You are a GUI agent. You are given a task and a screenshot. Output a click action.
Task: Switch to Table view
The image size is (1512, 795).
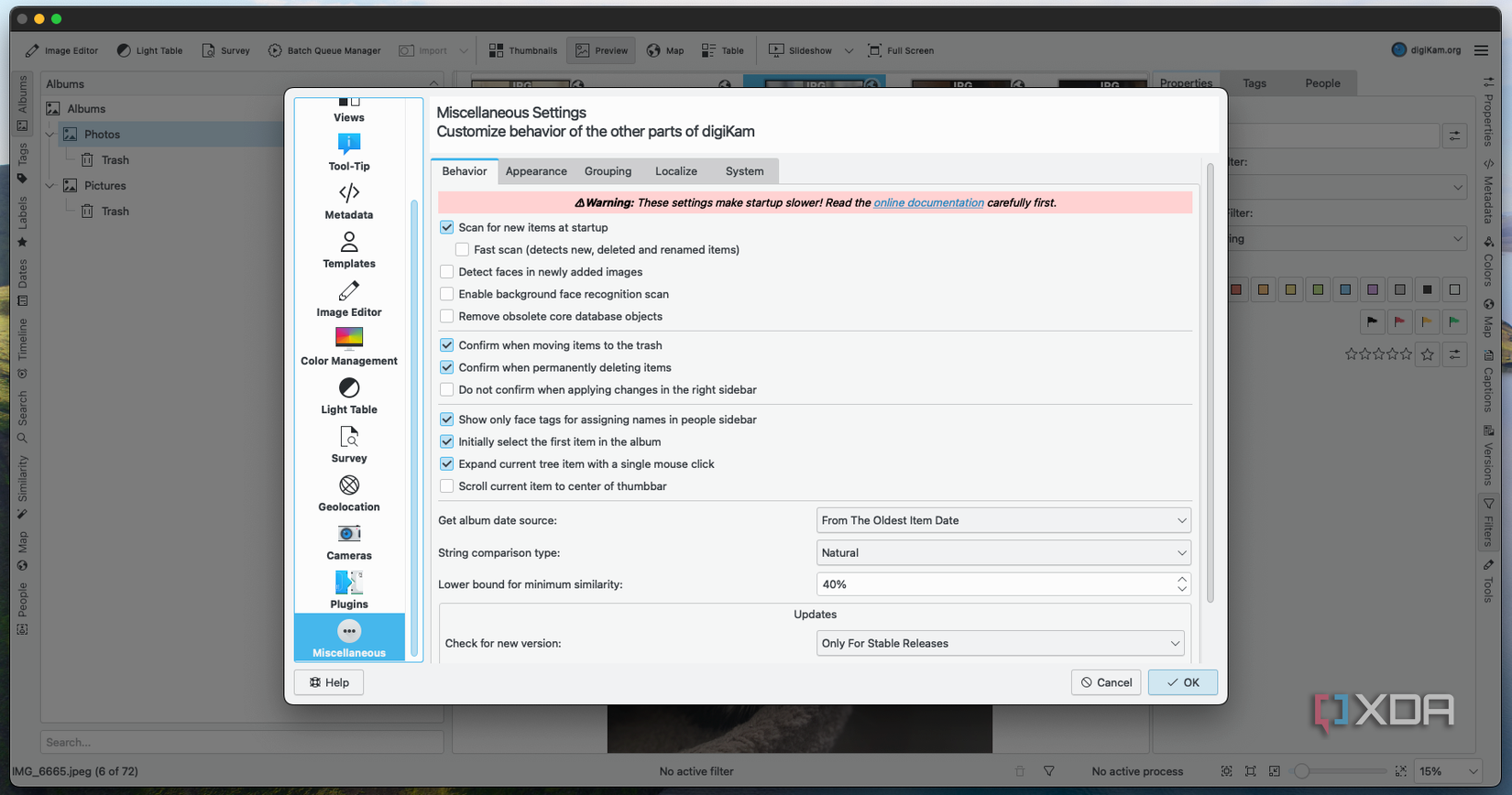pyautogui.click(x=723, y=50)
